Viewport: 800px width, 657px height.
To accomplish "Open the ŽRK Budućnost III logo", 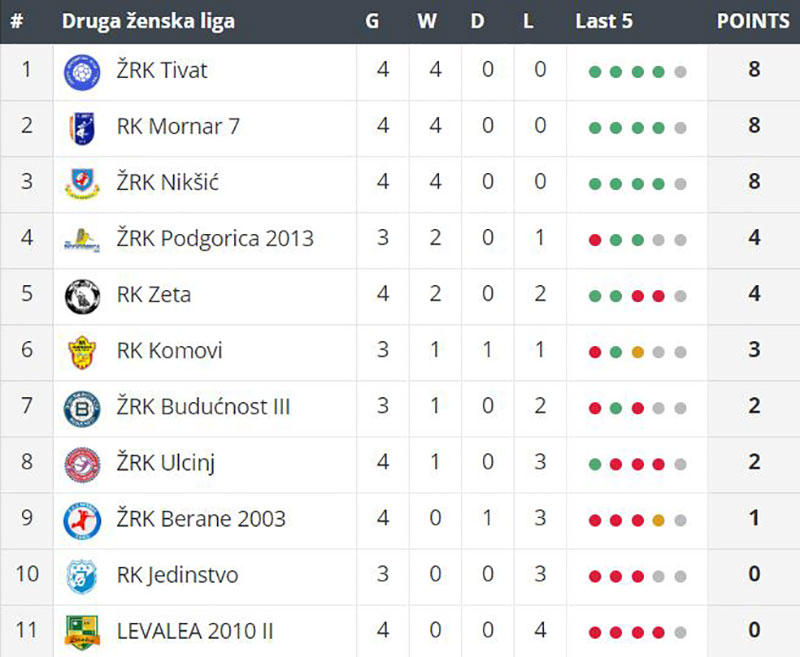I will point(82,409).
